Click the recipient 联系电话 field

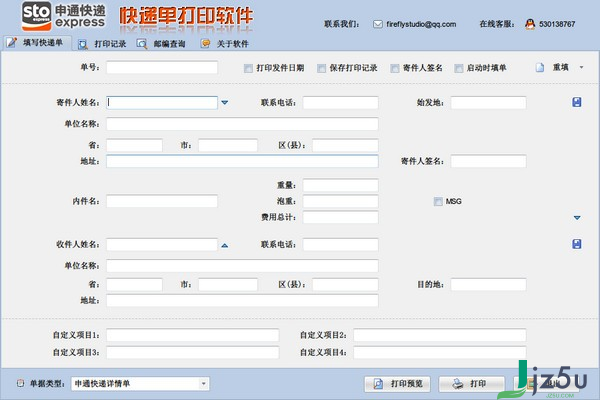(341, 244)
